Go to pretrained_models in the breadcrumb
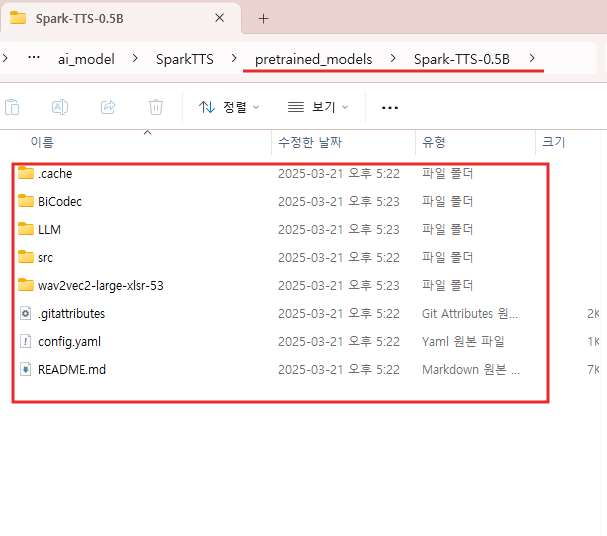The image size is (607, 536). [314, 59]
